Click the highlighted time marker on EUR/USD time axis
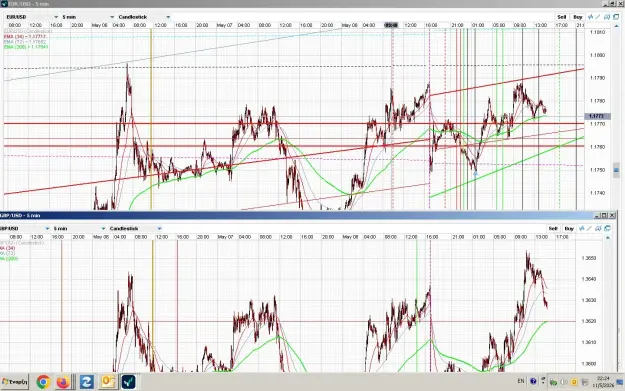 391,25
